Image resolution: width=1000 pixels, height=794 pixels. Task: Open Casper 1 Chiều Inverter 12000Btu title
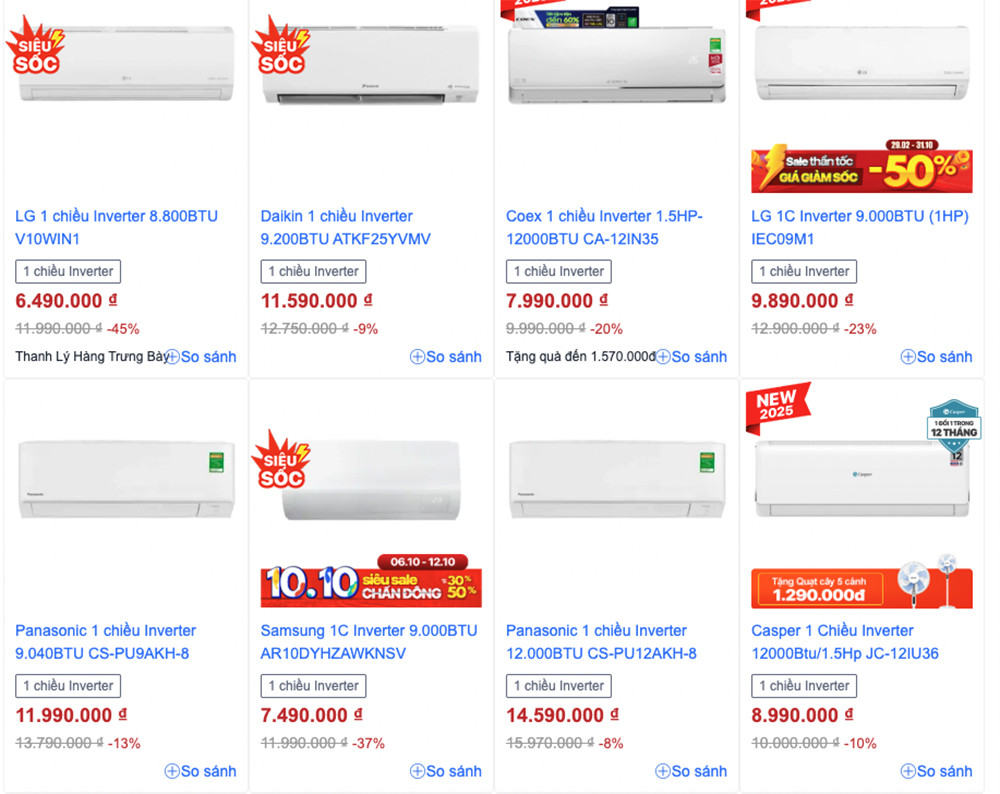845,642
